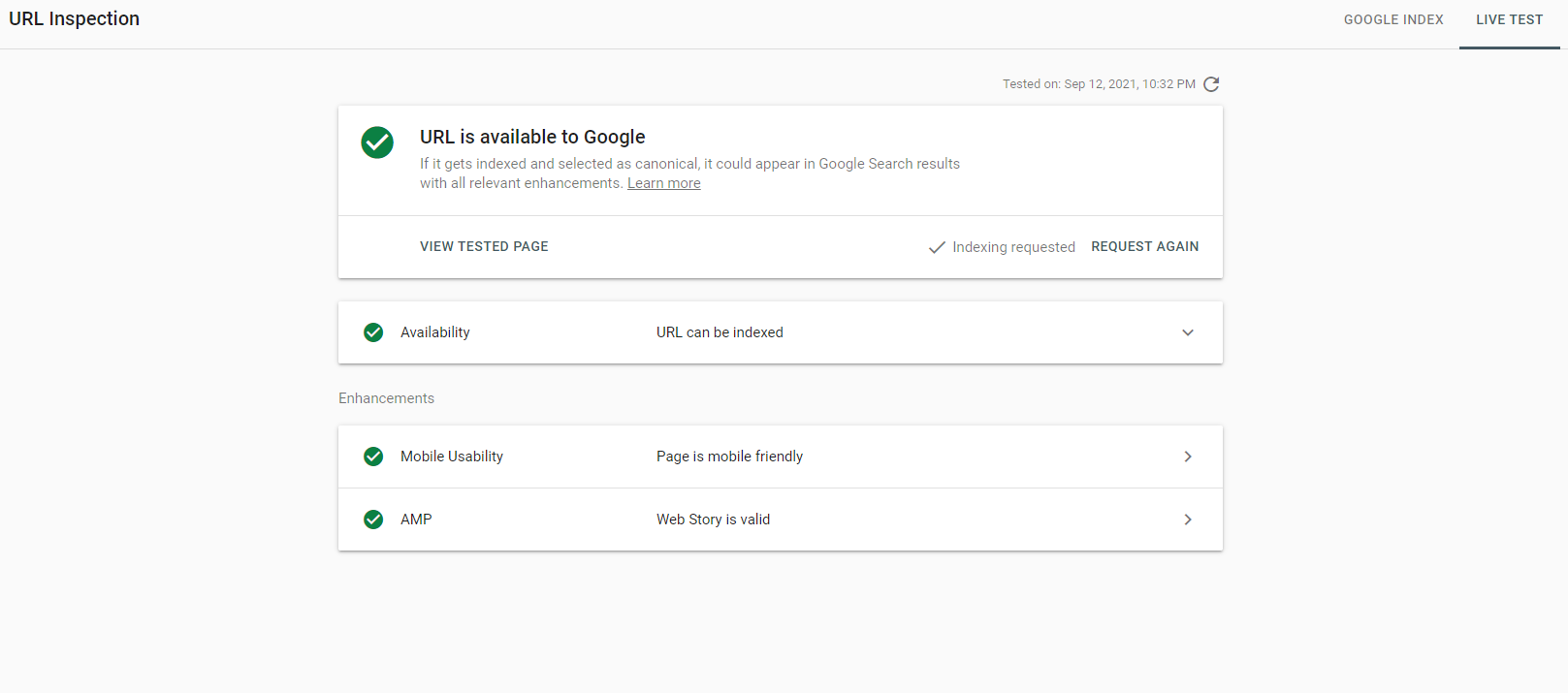Click the 'Page is mobile friendly' status text

729,457
